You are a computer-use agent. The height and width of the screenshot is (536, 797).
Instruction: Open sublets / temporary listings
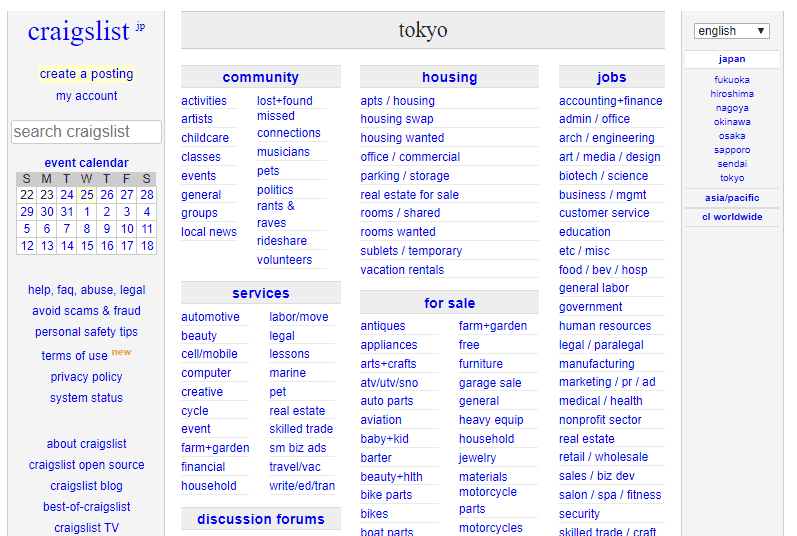(x=411, y=251)
